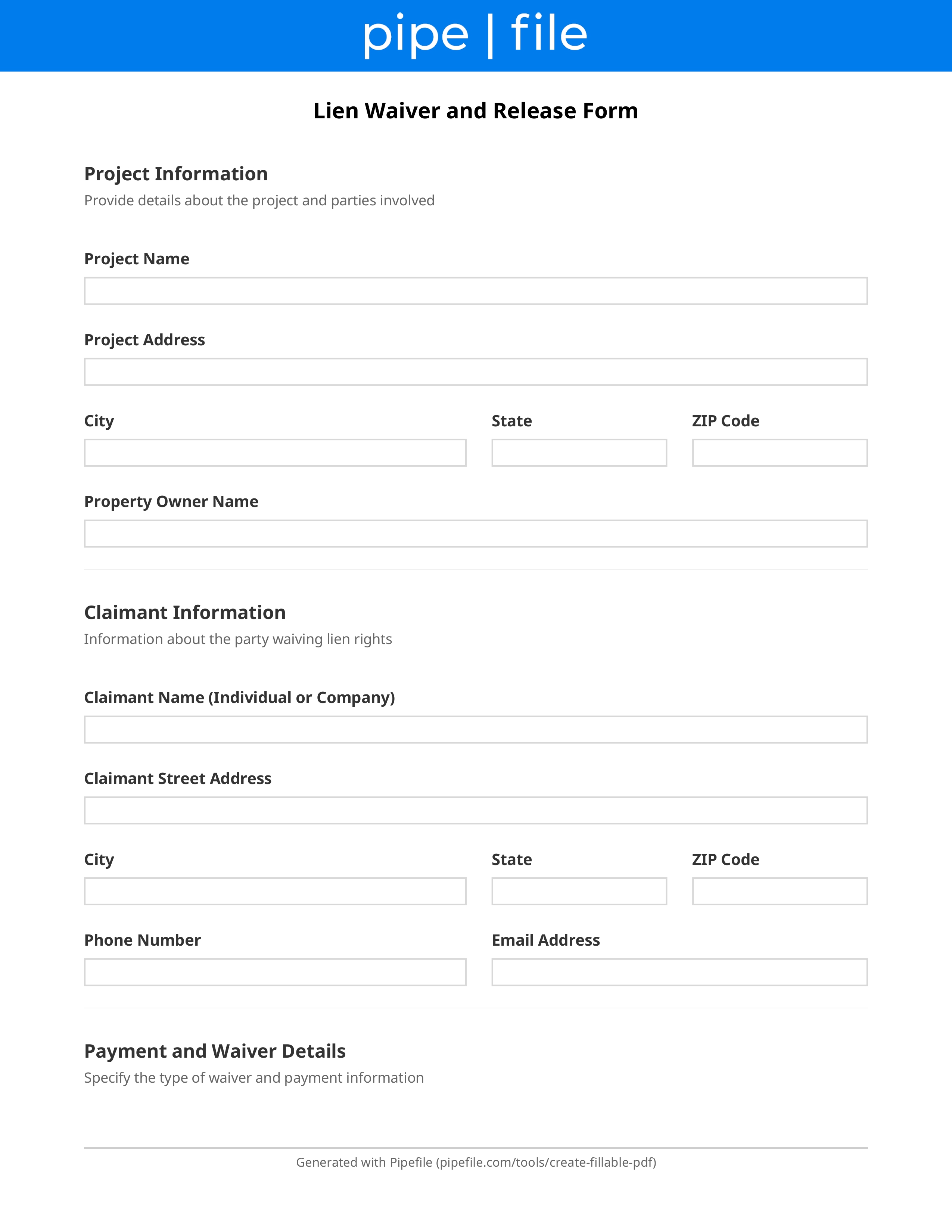Image resolution: width=952 pixels, height=1232 pixels.
Task: Click the Payment and Waiver Details heading
Action: pyautogui.click(x=215, y=1051)
